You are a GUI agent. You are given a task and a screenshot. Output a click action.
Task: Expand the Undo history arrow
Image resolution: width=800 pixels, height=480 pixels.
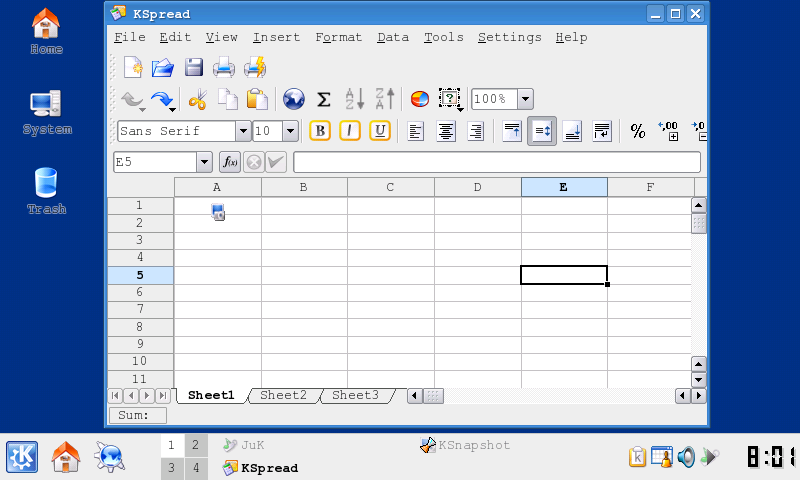pos(142,109)
